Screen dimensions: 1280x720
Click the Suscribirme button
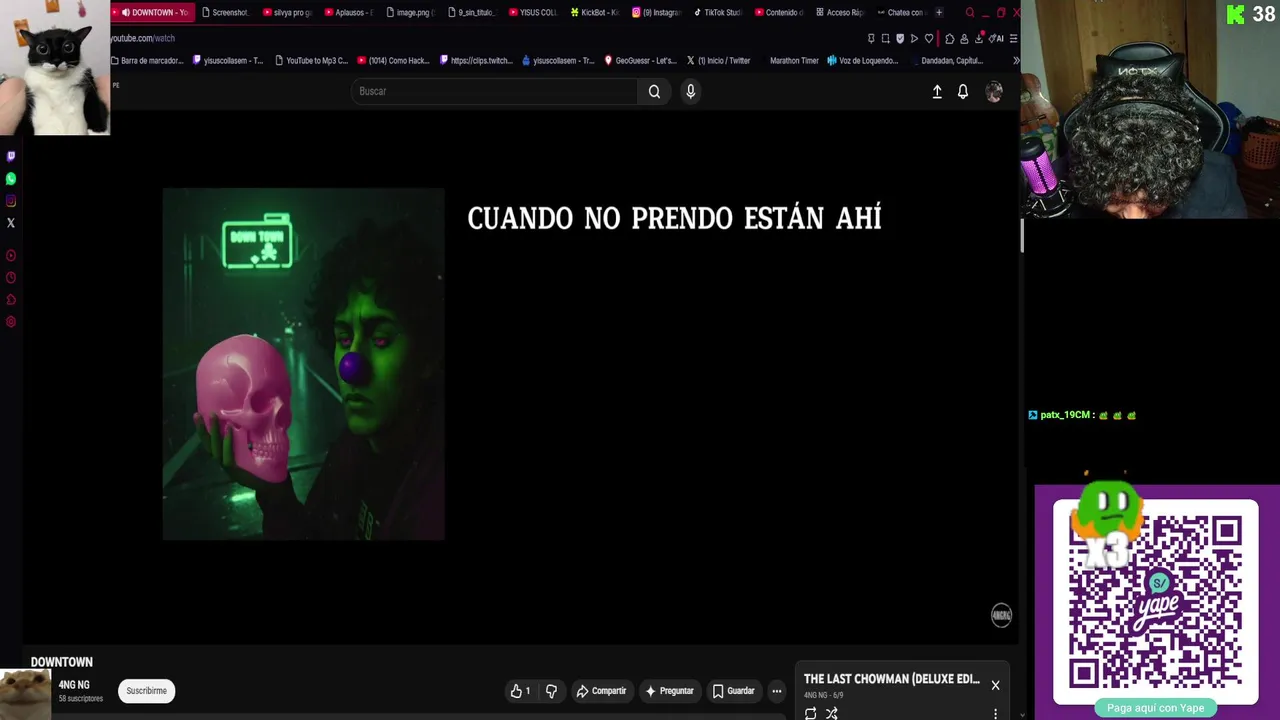click(x=146, y=691)
